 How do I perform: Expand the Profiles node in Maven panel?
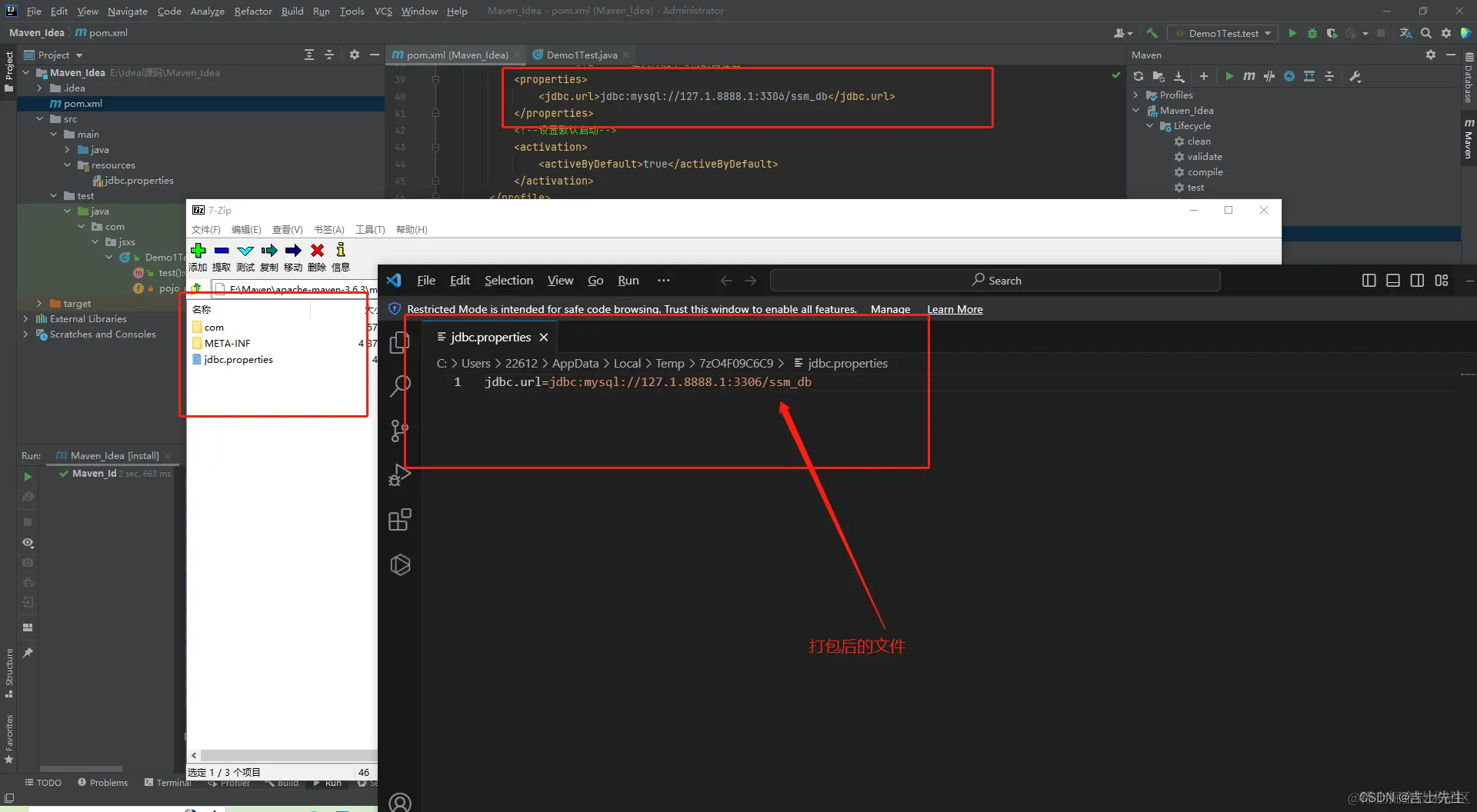[1136, 95]
